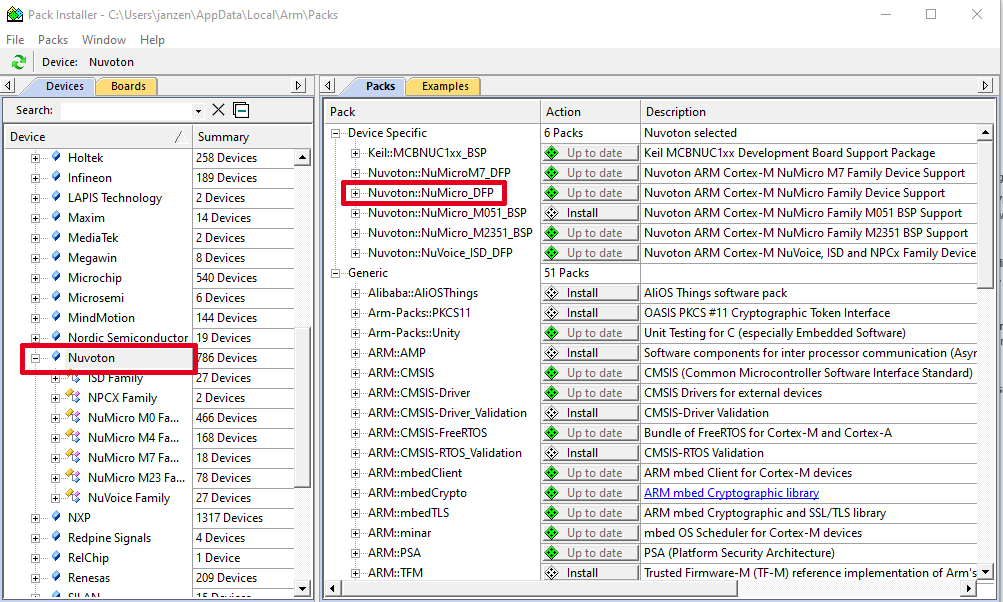
Task: Click the Description column header
Action: (817, 112)
